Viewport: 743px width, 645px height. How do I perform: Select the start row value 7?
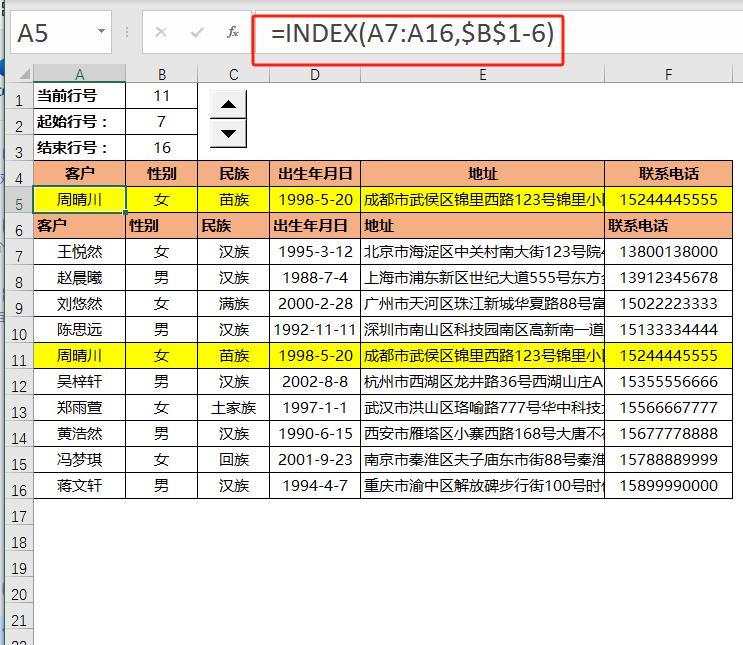coord(162,122)
